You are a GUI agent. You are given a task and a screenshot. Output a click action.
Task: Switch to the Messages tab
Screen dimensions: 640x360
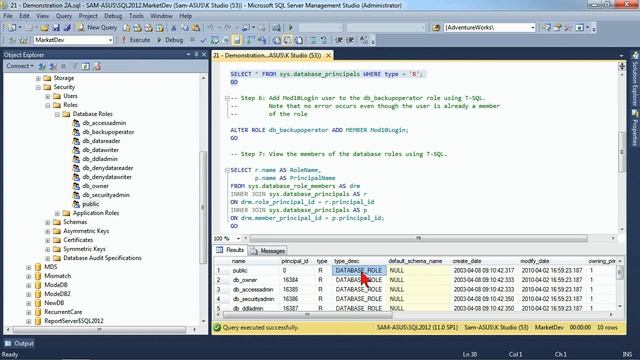point(268,251)
